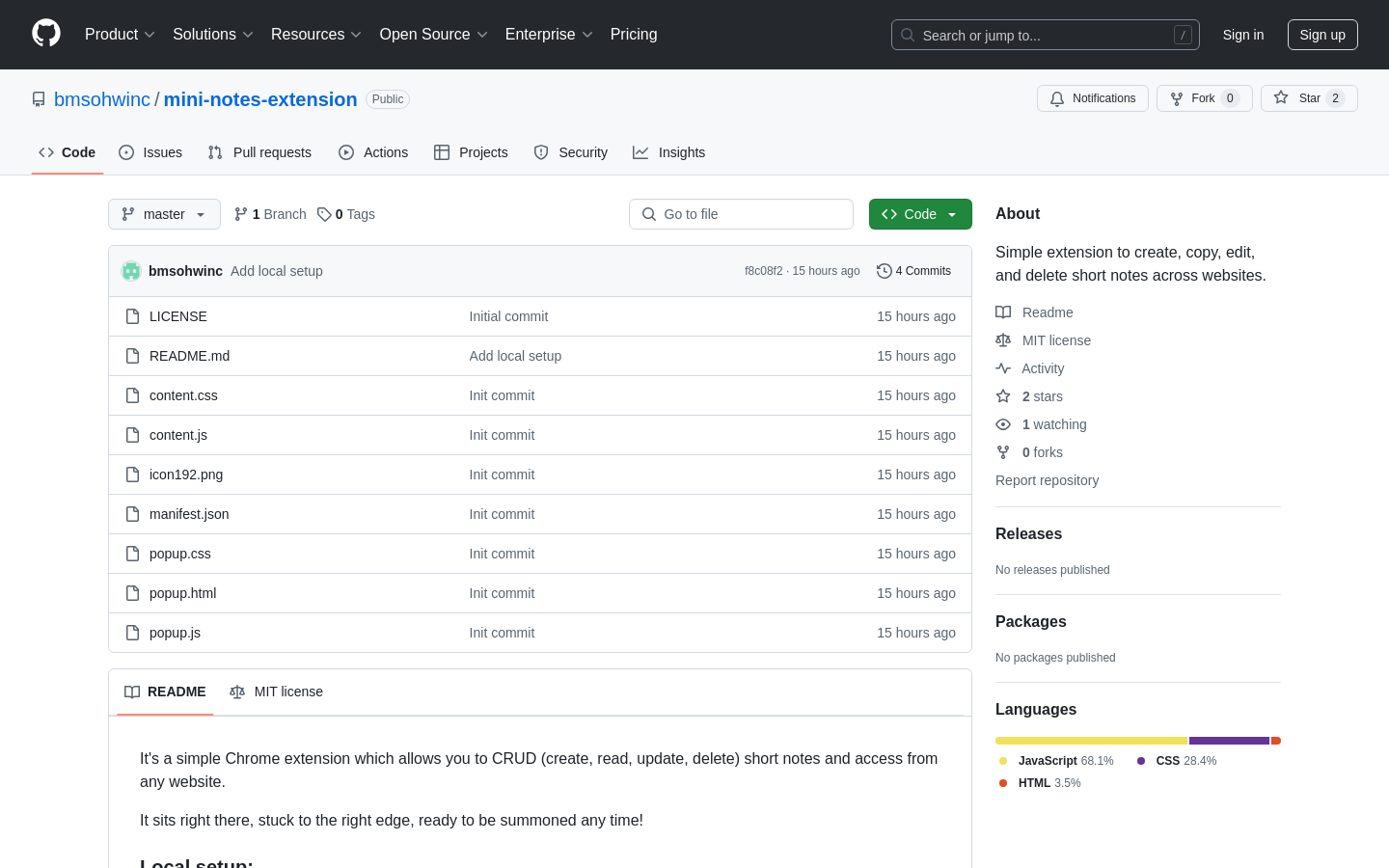Click the branch icon beside 1 Branch
The image size is (1389, 868).
pyautogui.click(x=241, y=214)
